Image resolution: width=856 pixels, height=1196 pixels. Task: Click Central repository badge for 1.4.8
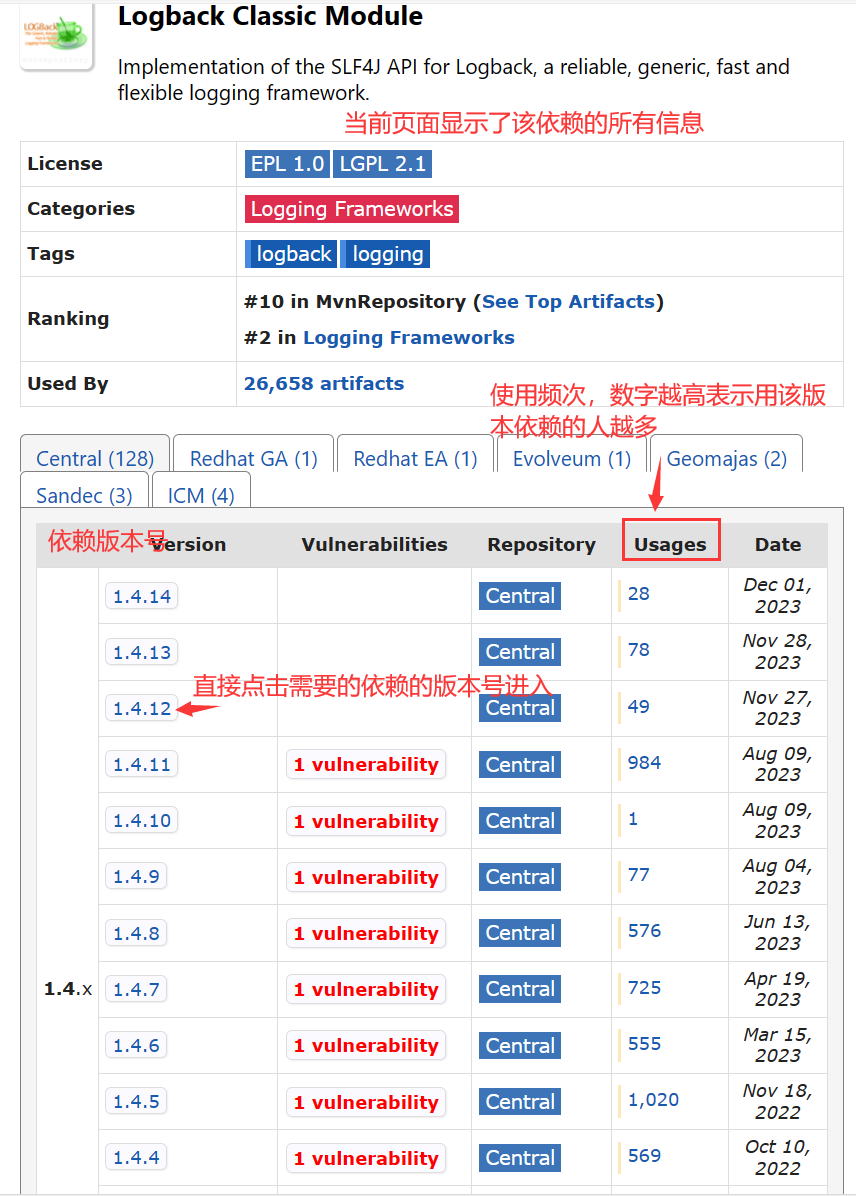click(x=520, y=933)
